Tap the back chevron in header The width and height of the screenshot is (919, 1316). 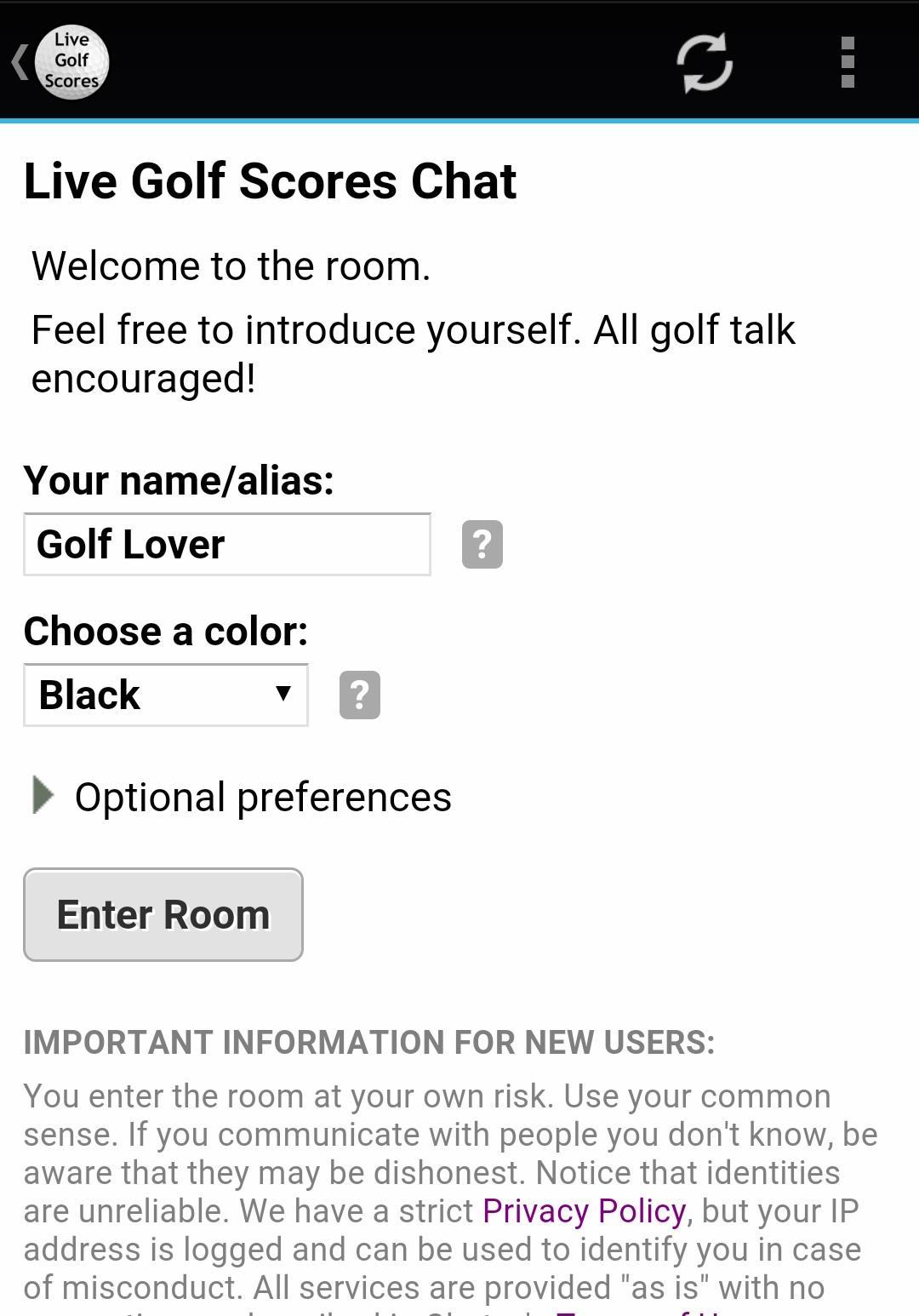(x=19, y=62)
